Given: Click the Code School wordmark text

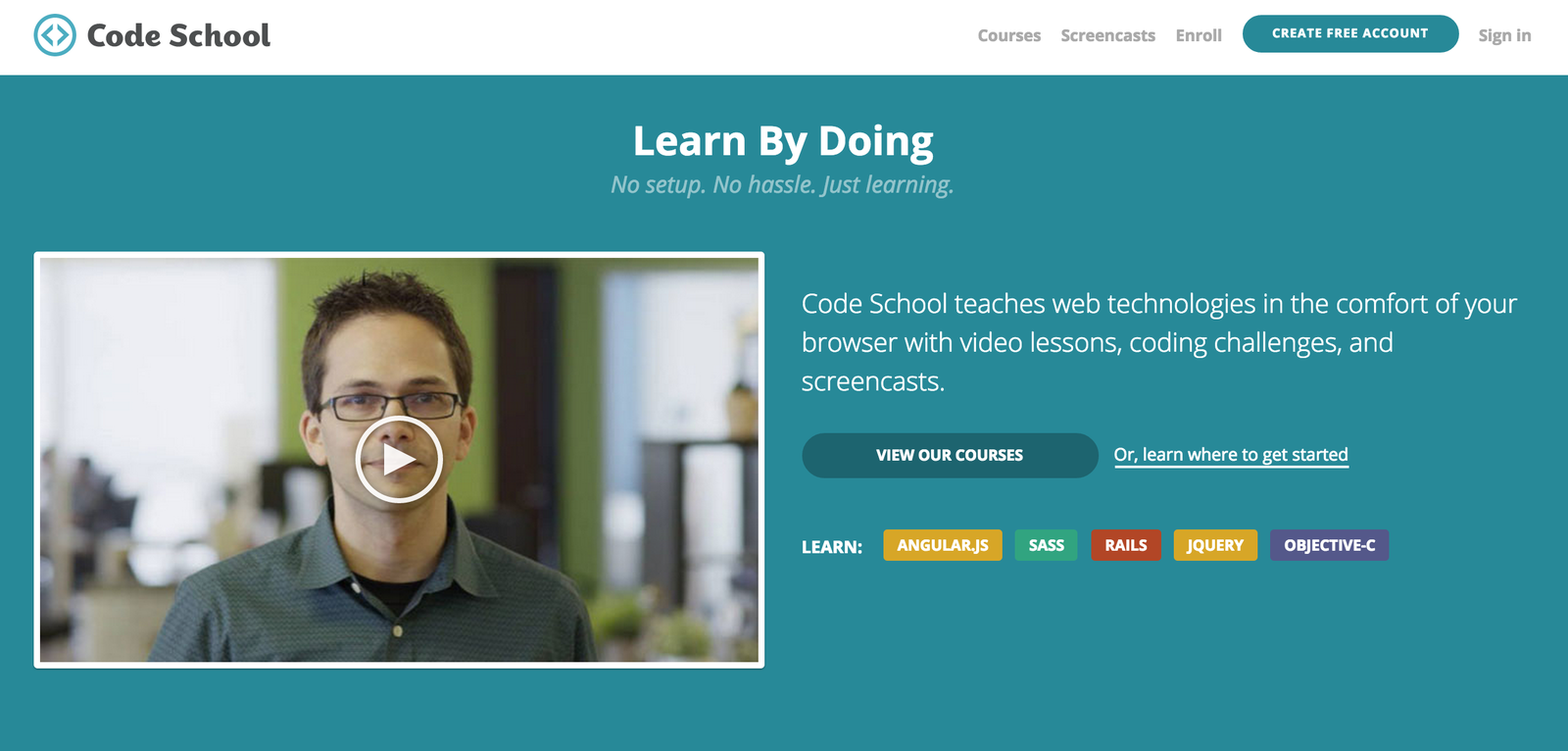Looking at the screenshot, I should (178, 35).
